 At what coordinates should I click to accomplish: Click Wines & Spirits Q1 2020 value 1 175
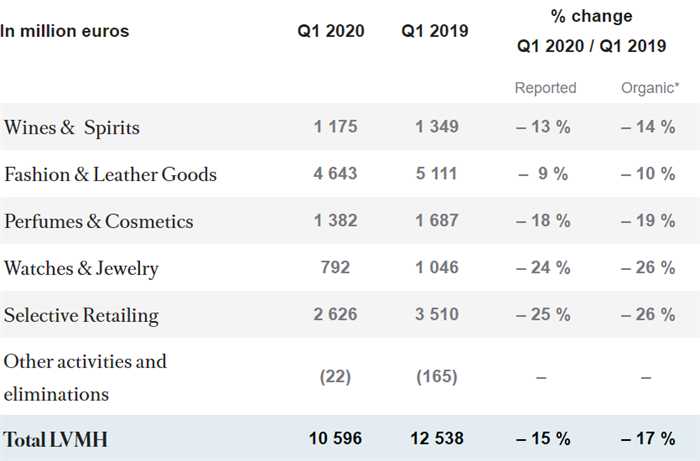[334, 127]
